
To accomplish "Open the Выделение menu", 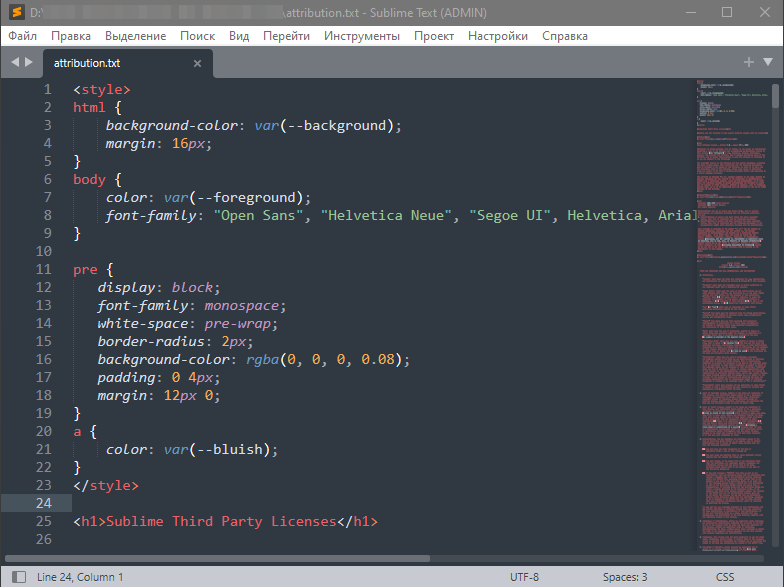I will [x=136, y=36].
